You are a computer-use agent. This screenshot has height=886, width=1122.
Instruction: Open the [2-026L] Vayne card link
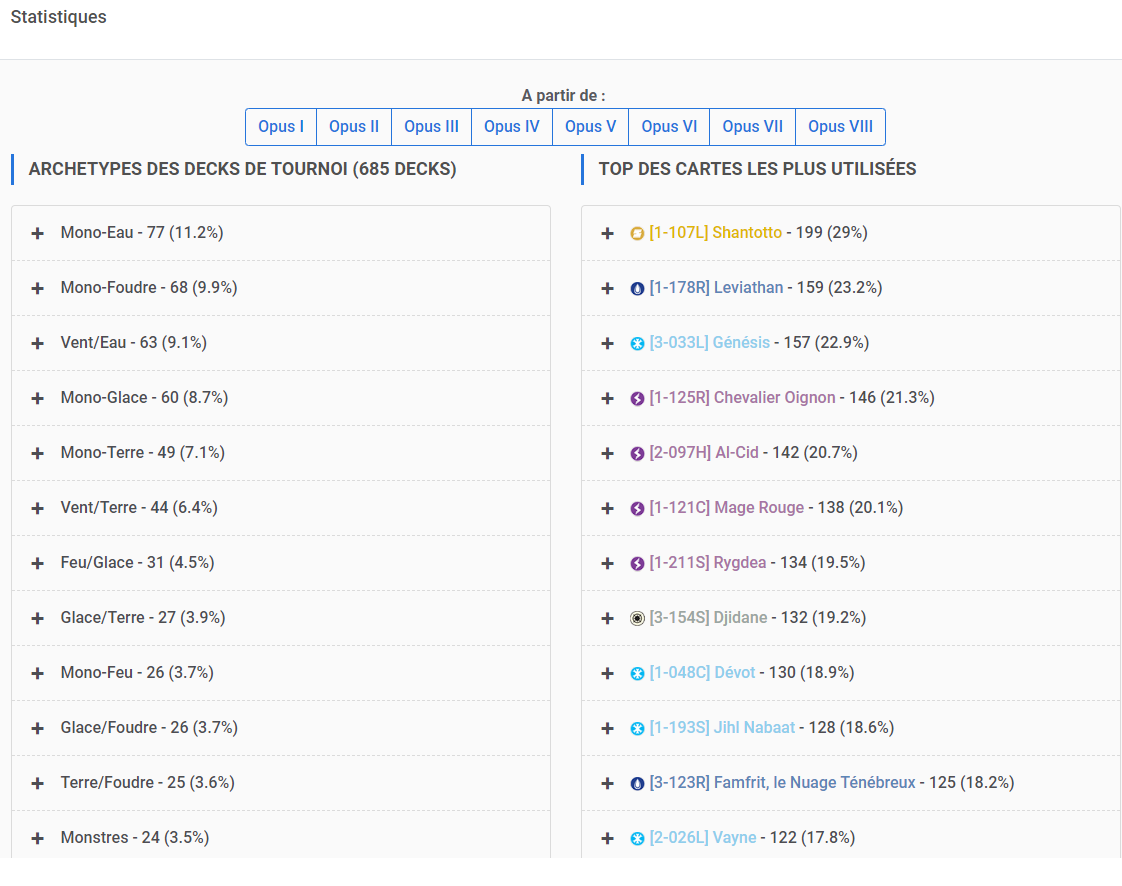(703, 838)
